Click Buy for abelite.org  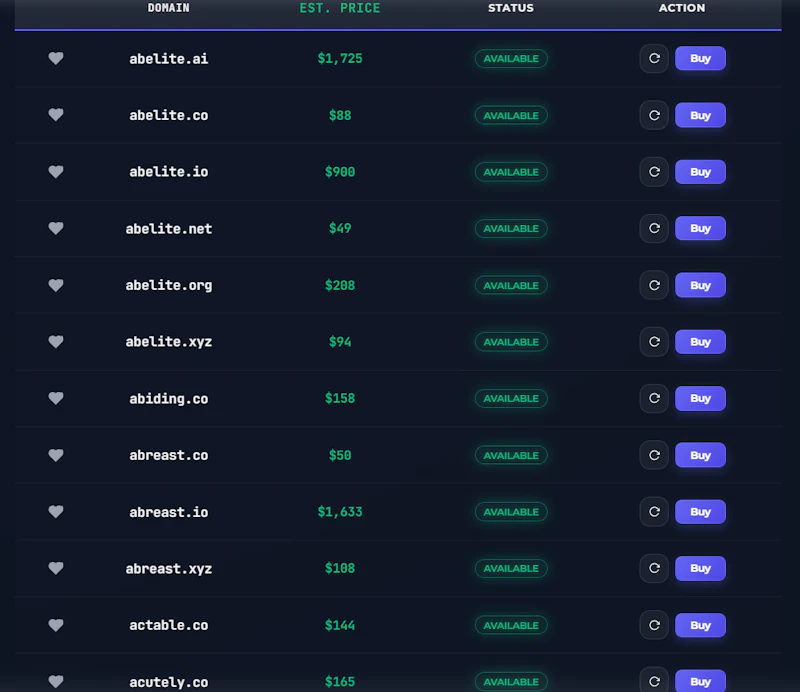pyautogui.click(x=700, y=285)
